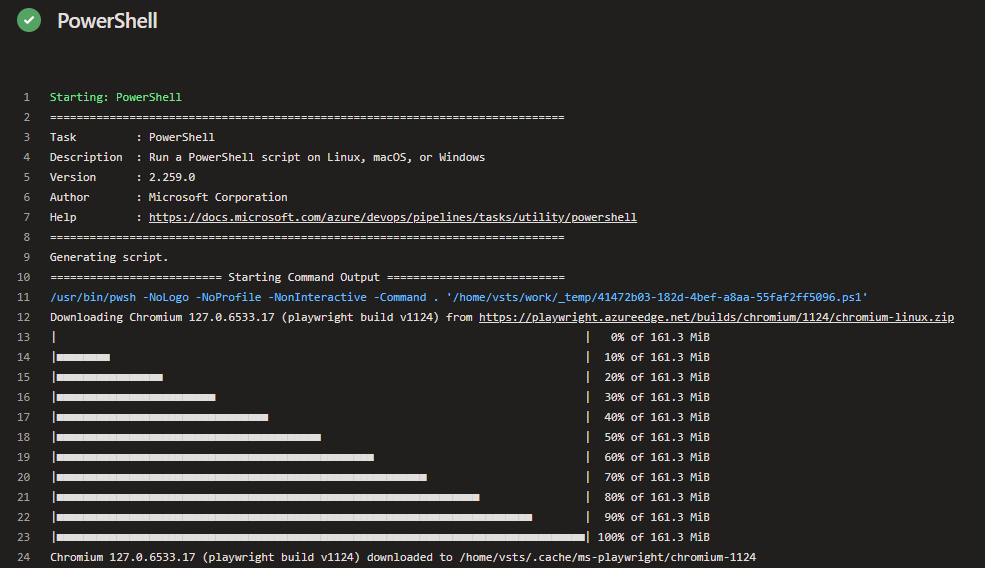Click the green success checkmark icon
Image resolution: width=985 pixels, height=568 pixels.
point(29,20)
